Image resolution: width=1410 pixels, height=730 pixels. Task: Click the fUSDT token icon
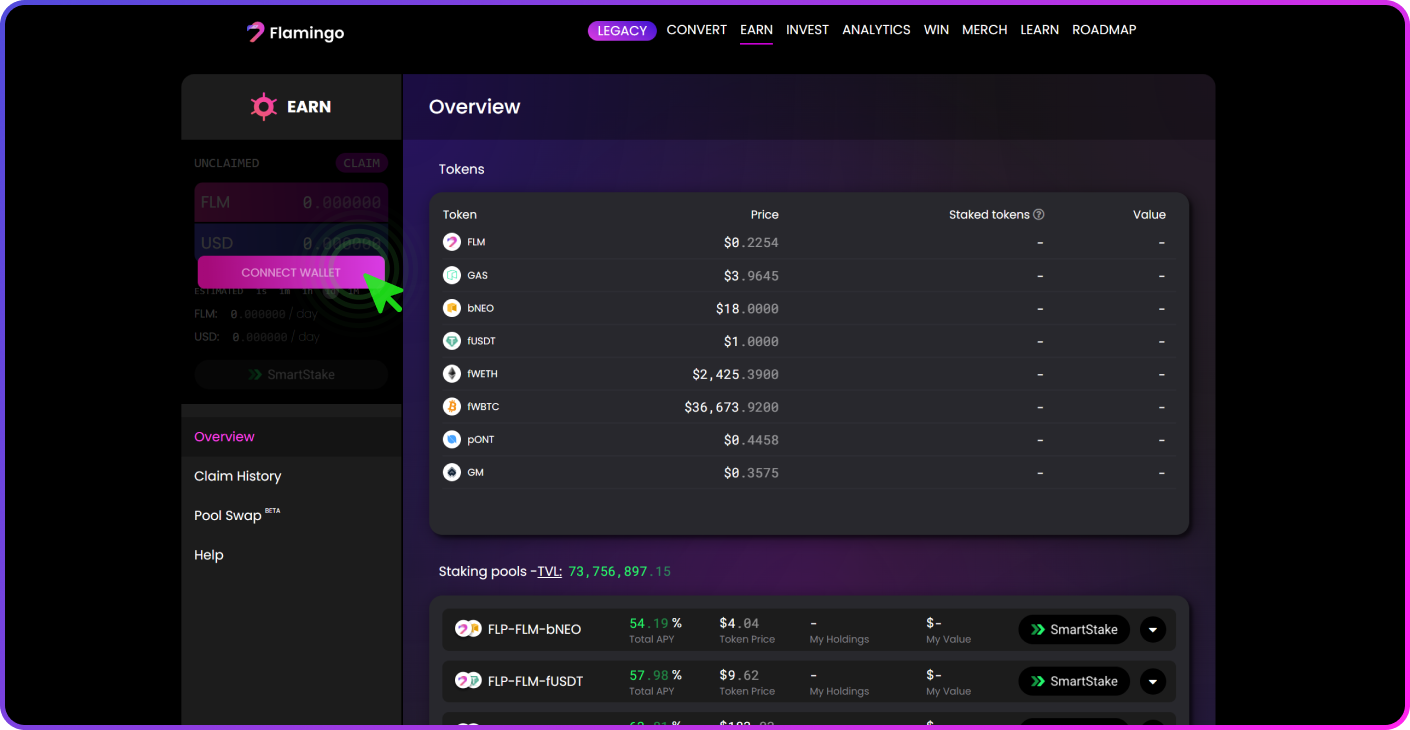452,341
